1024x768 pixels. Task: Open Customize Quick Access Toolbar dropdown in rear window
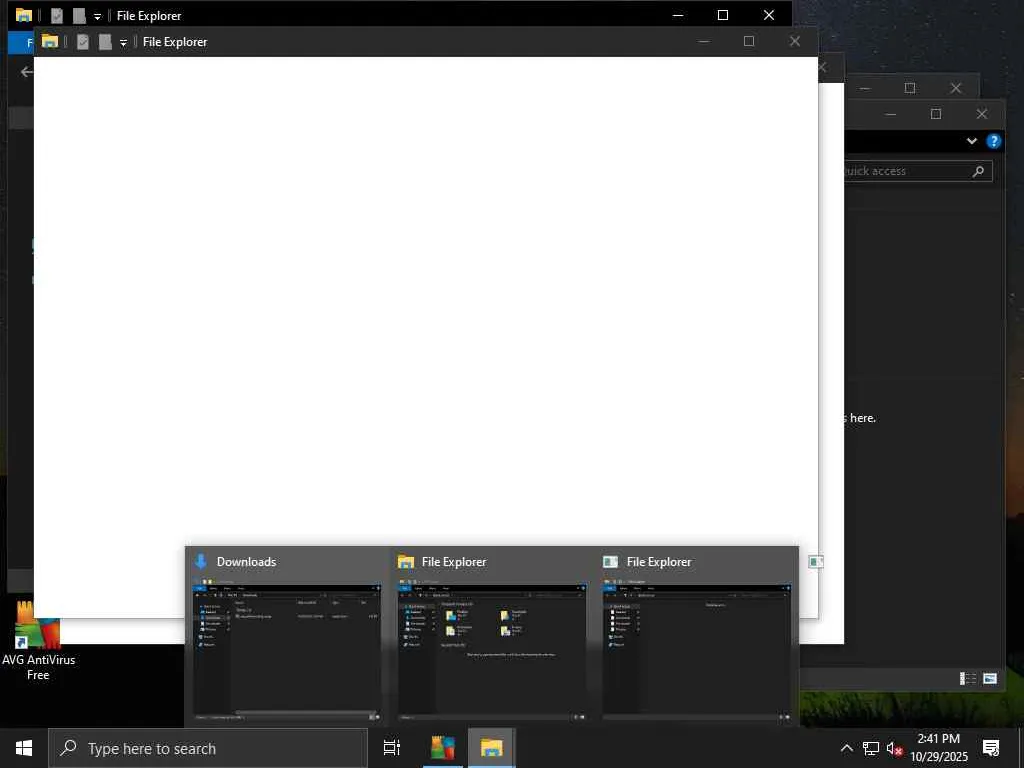(x=97, y=16)
